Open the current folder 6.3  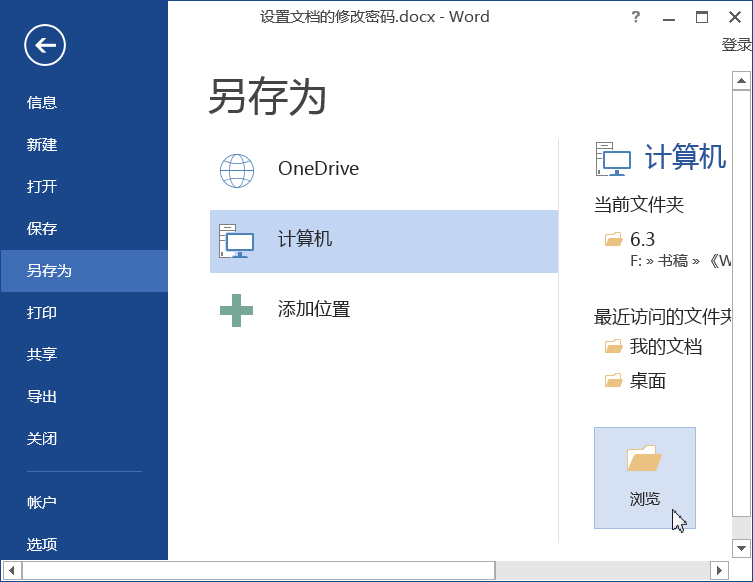pyautogui.click(x=643, y=239)
